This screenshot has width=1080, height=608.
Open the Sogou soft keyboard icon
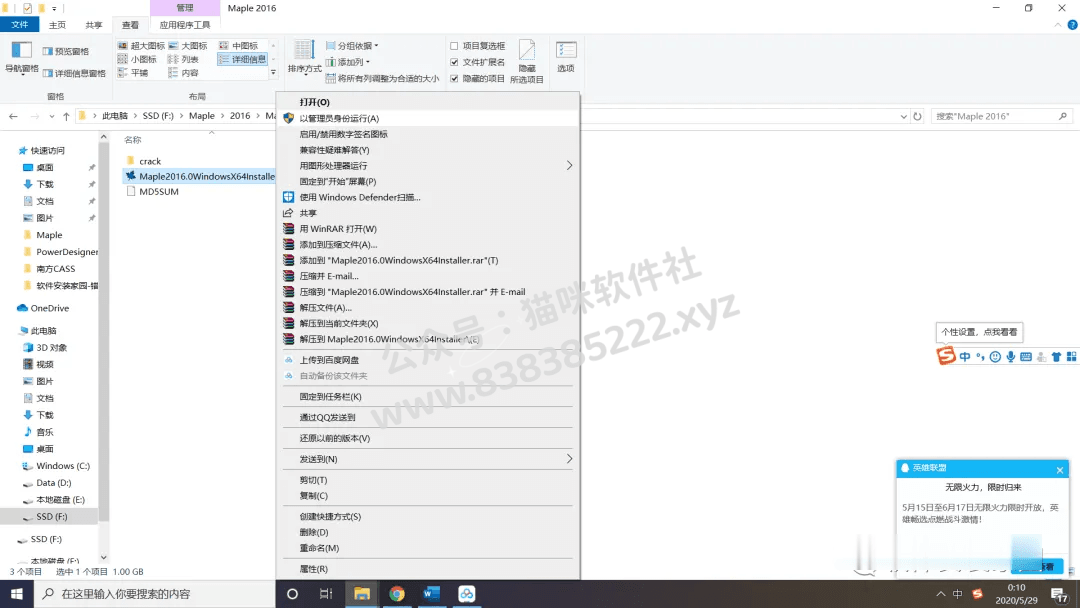pos(1026,357)
